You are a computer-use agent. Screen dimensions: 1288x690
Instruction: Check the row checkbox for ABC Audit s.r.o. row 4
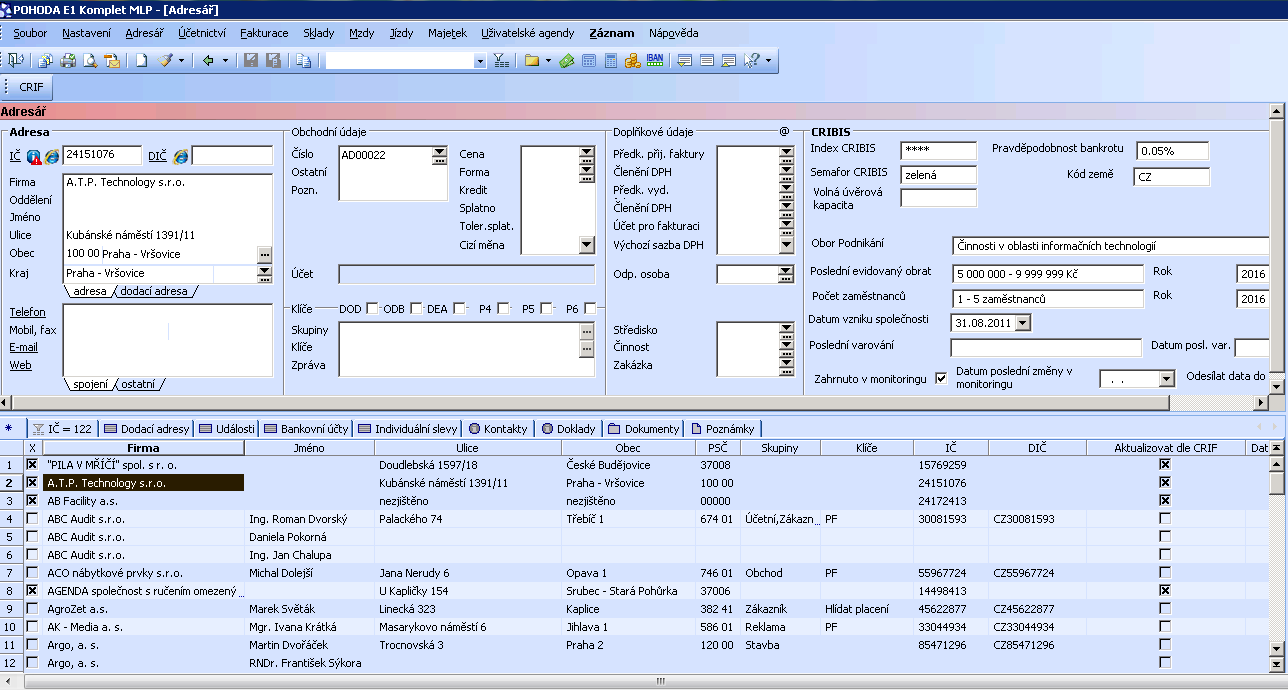pos(32,519)
